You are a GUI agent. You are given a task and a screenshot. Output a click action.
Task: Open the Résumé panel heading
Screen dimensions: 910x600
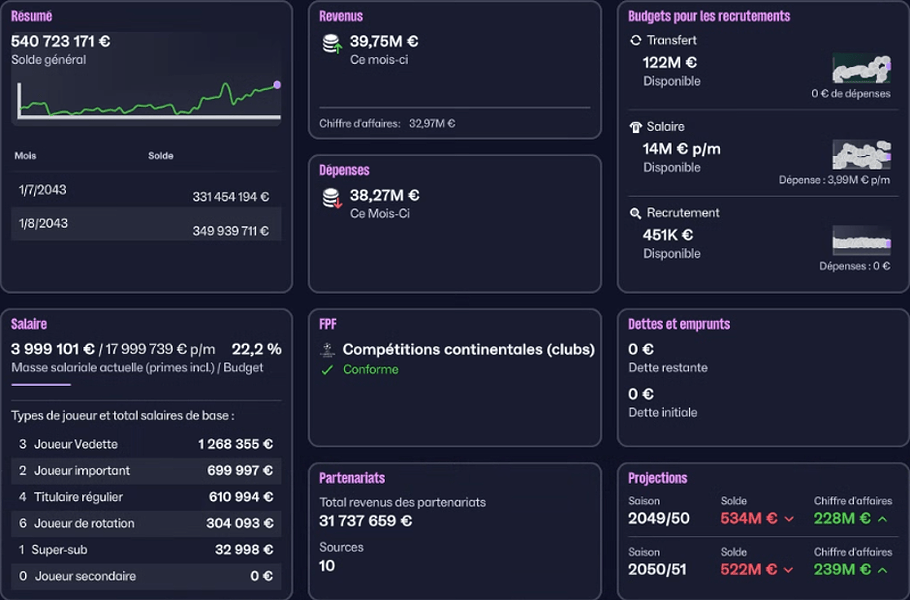pos(31,16)
